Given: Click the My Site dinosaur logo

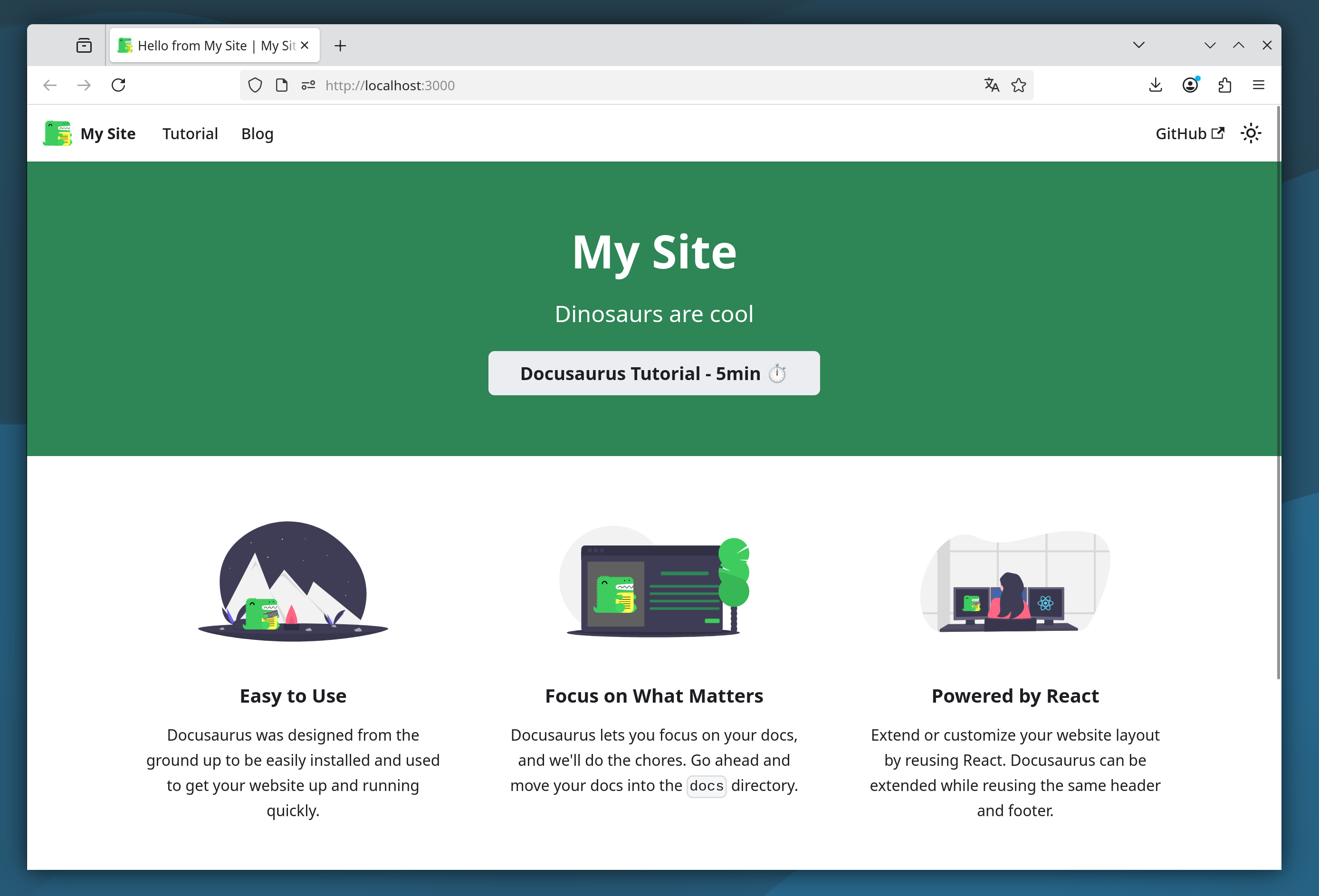Looking at the screenshot, I should click(x=57, y=133).
